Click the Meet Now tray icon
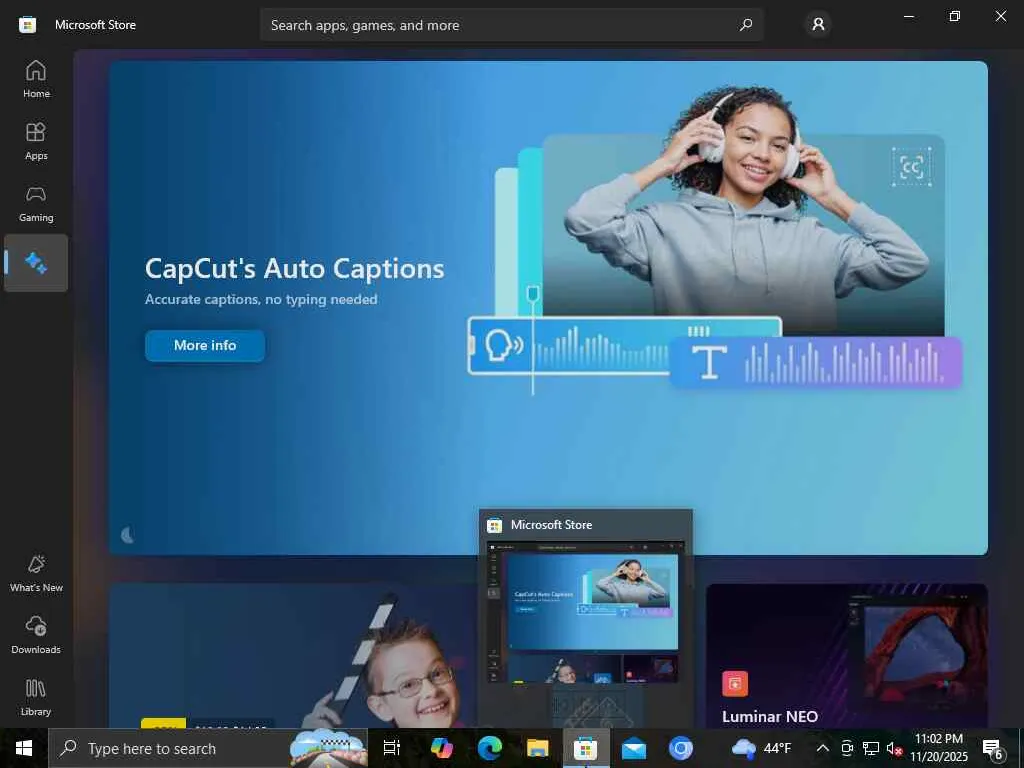1024x768 pixels. pos(847,748)
